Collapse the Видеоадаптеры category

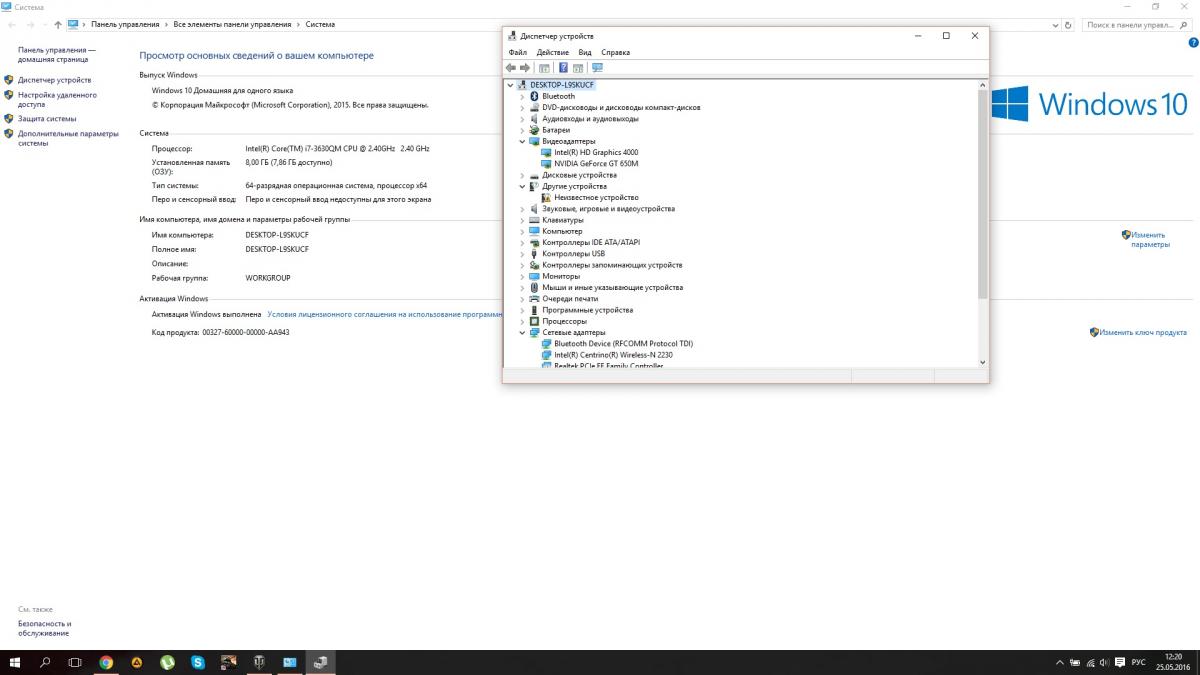click(522, 142)
